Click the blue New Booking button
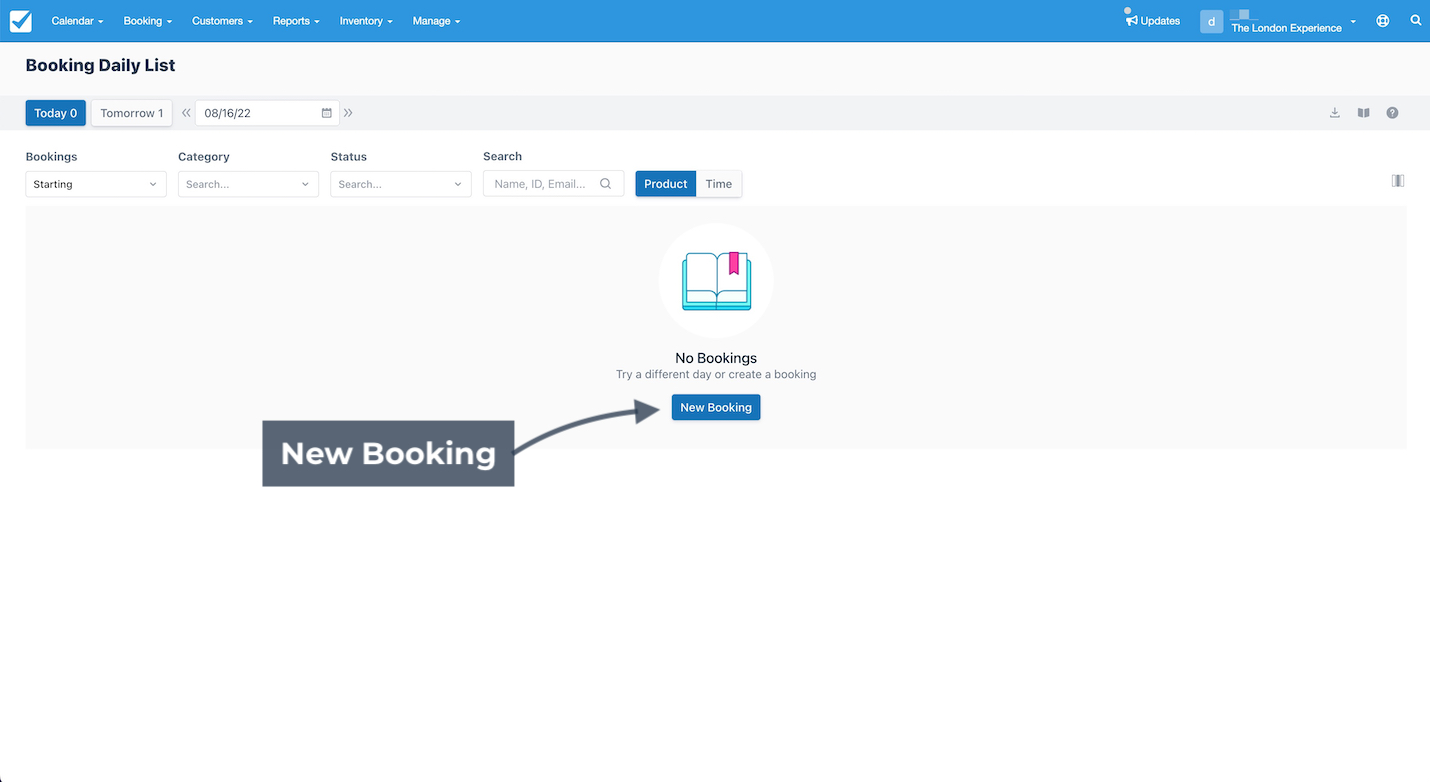Viewport: 1430px width, 782px height. (716, 407)
